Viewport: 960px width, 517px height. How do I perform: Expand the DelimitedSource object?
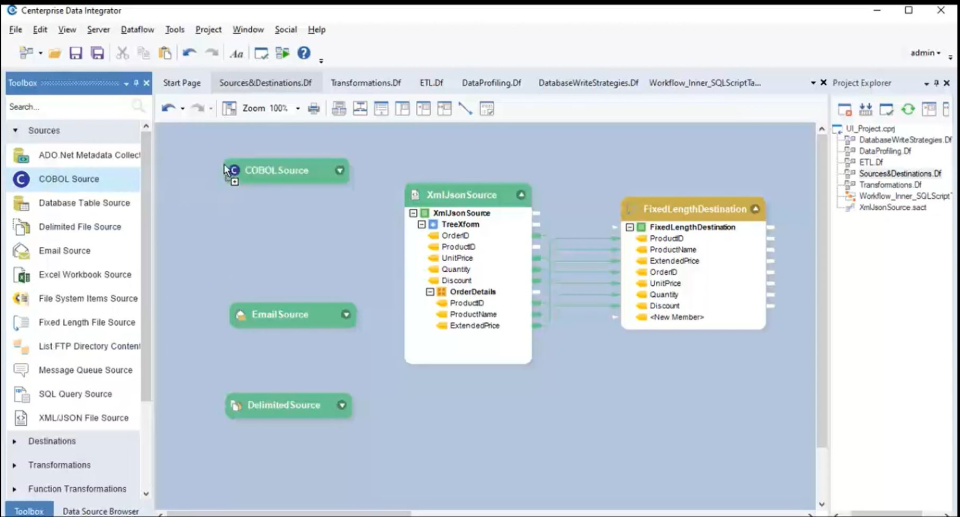coord(342,405)
